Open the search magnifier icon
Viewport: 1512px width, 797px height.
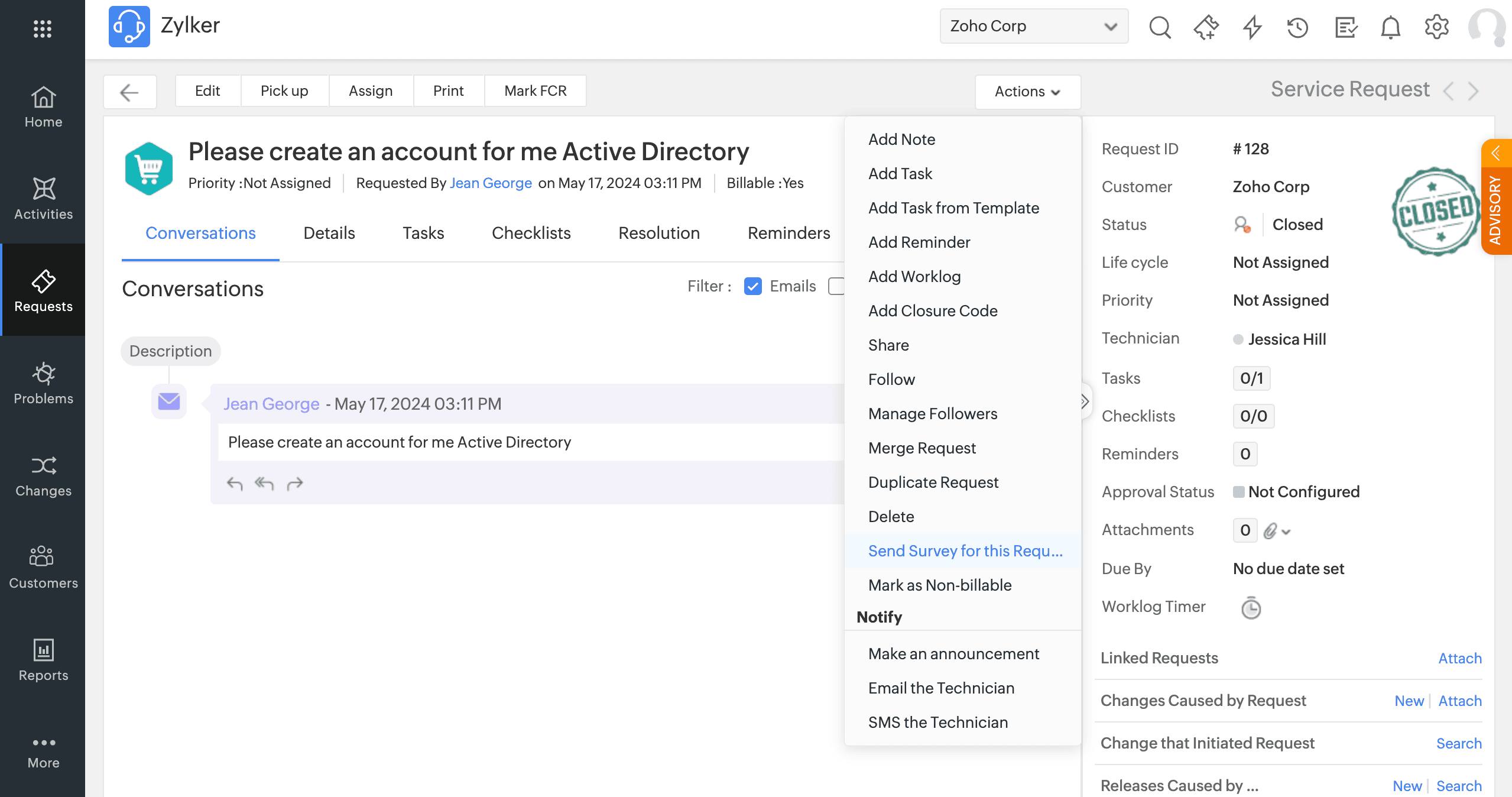(x=1160, y=27)
